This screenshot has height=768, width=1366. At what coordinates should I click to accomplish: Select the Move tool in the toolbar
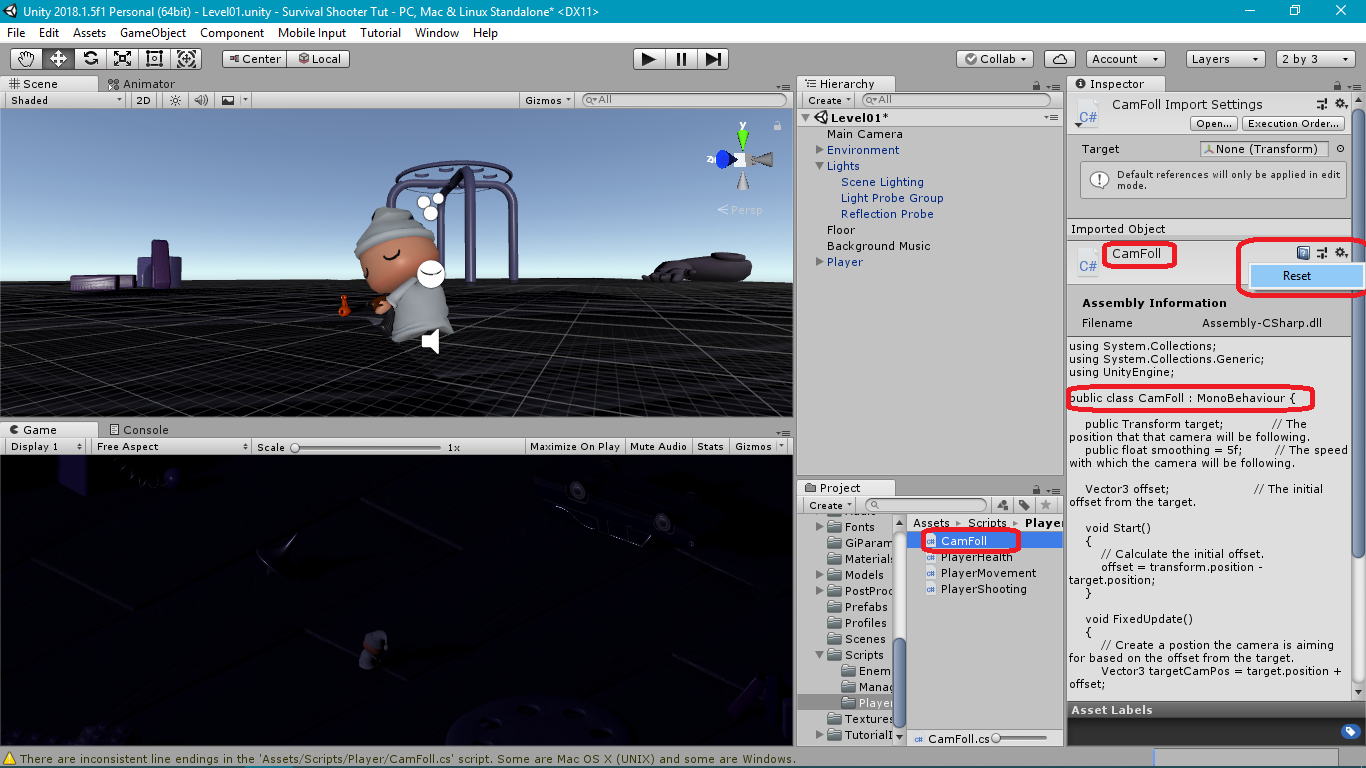click(57, 59)
